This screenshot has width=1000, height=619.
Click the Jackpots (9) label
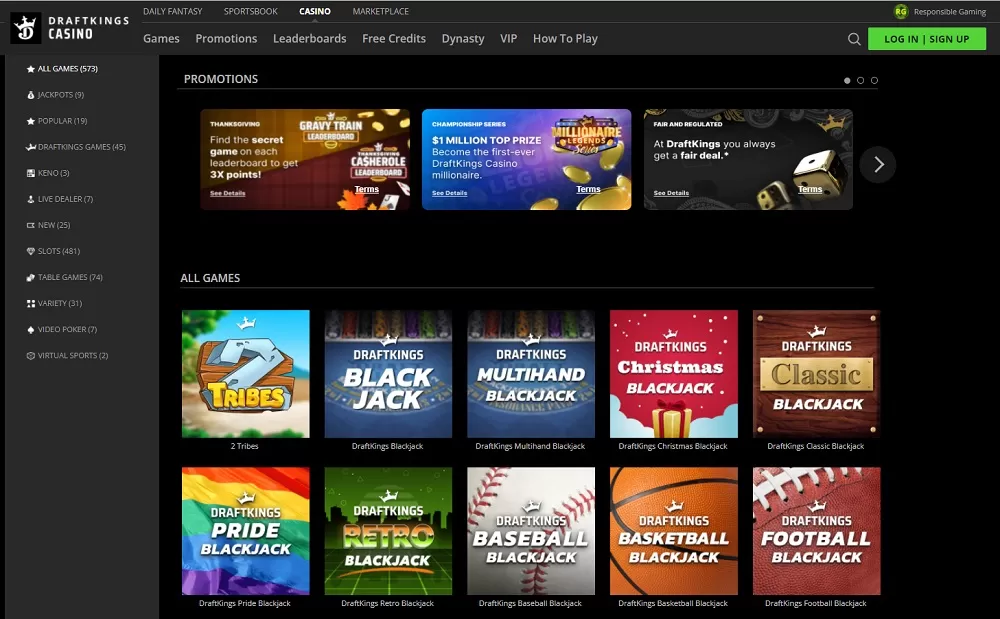pyautogui.click(x=61, y=95)
